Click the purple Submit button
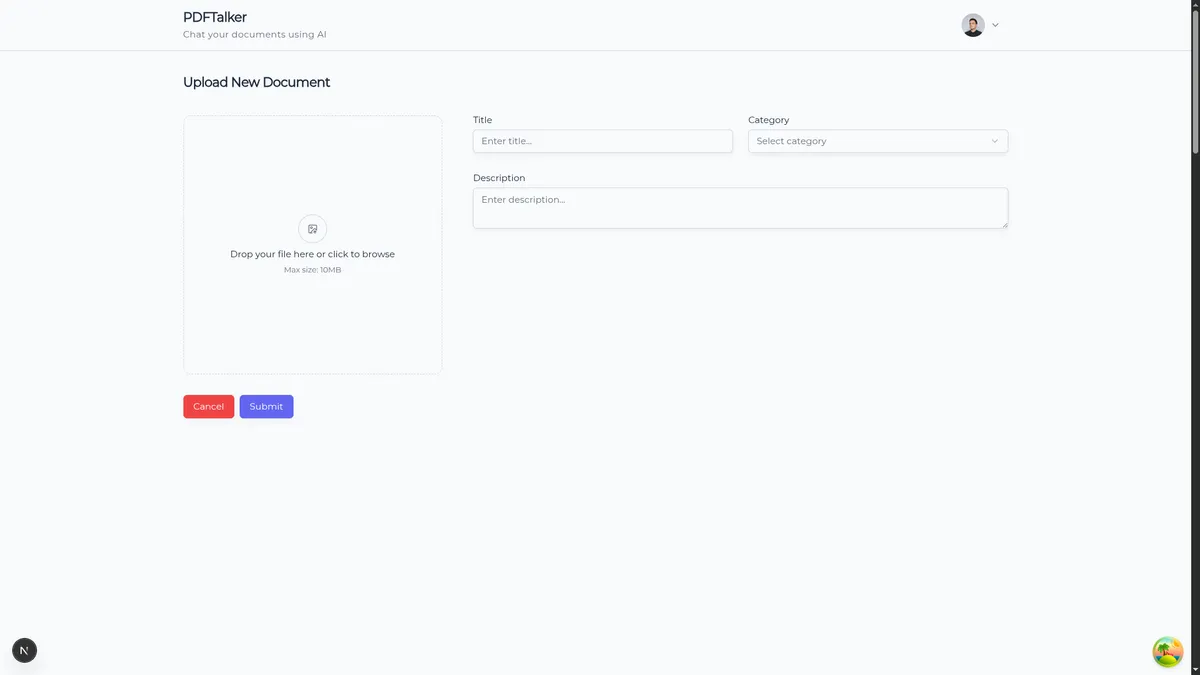This screenshot has width=1200, height=675. (x=266, y=406)
